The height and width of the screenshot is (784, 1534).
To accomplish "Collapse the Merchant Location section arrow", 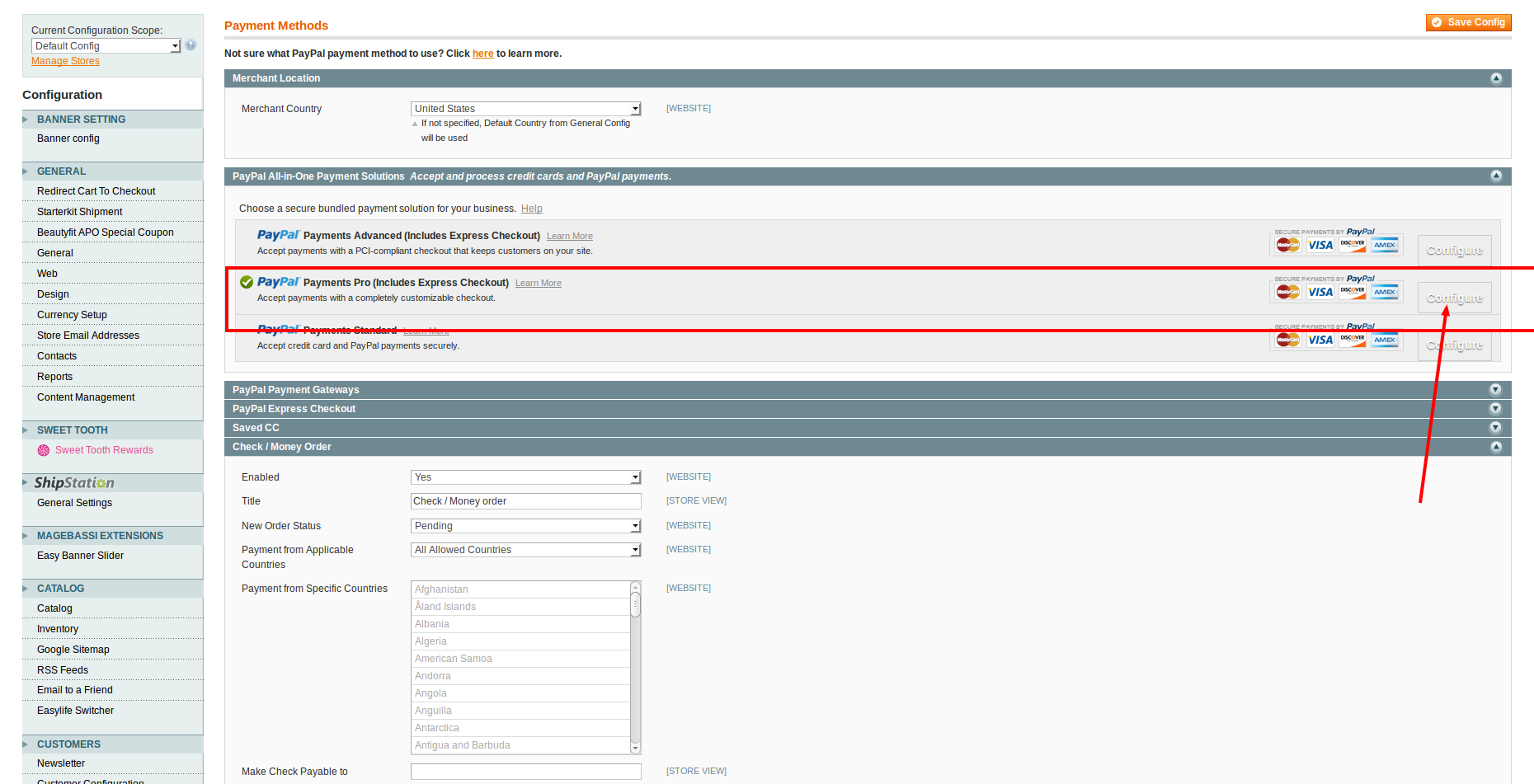I will click(x=1496, y=78).
